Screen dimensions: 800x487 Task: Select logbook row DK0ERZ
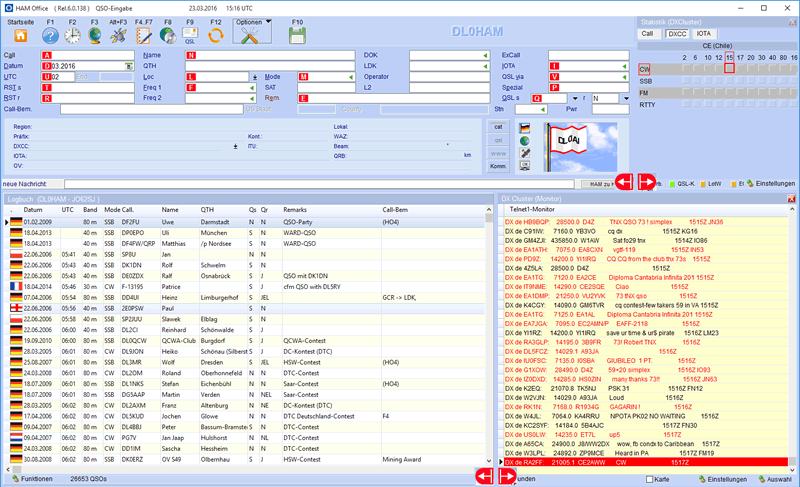(x=246, y=459)
